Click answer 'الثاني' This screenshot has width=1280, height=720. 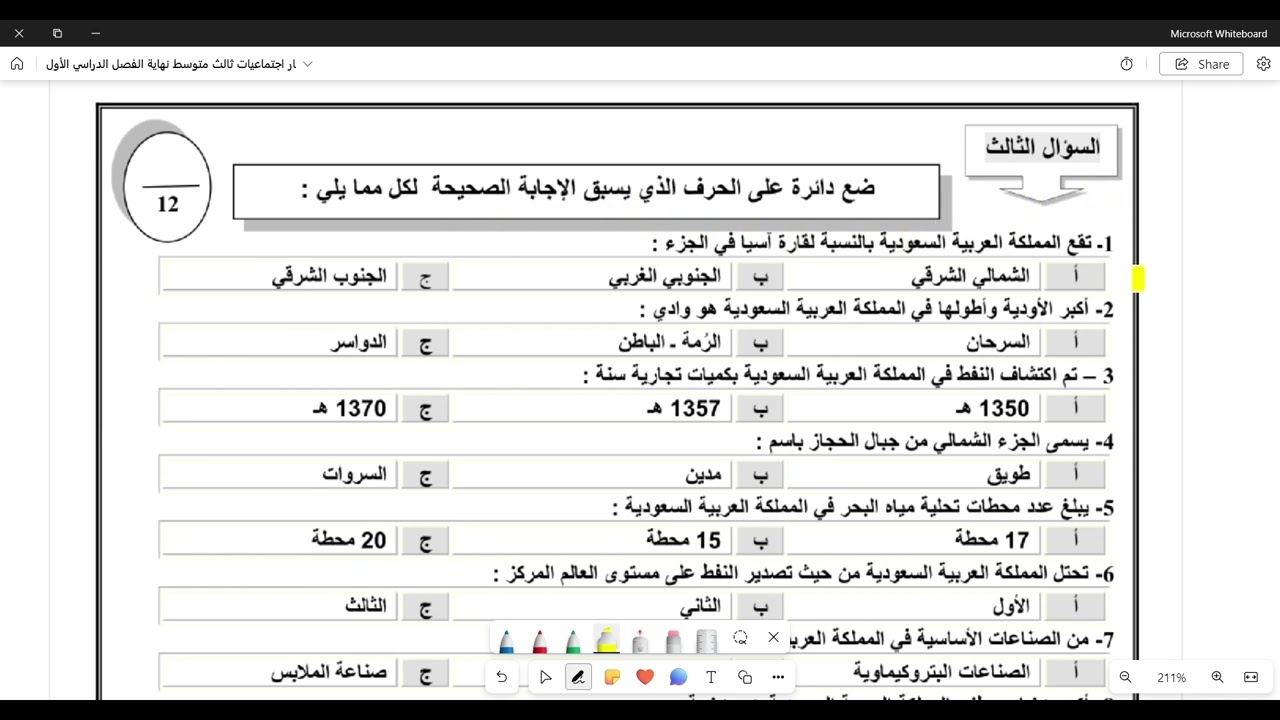(700, 606)
